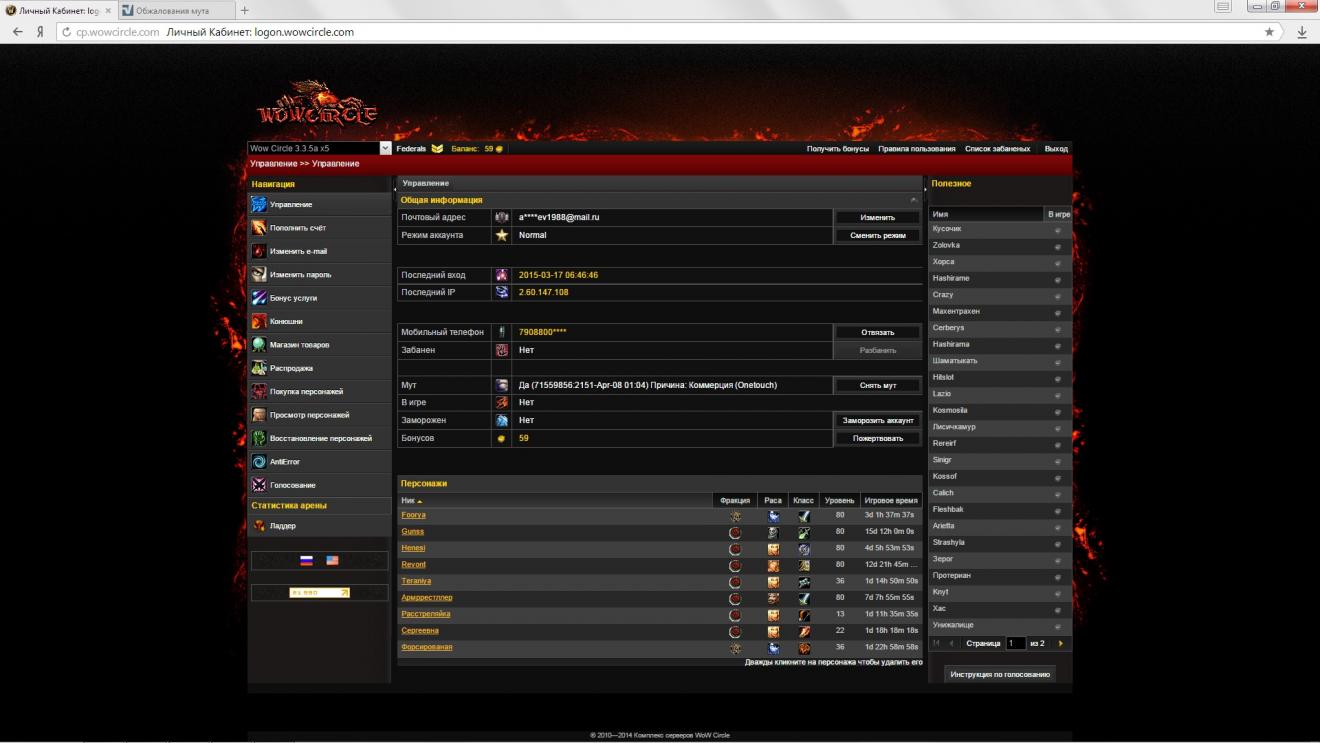Click Получить бонусы in the top menu
Screen dimensions: 1320x743
tap(837, 149)
